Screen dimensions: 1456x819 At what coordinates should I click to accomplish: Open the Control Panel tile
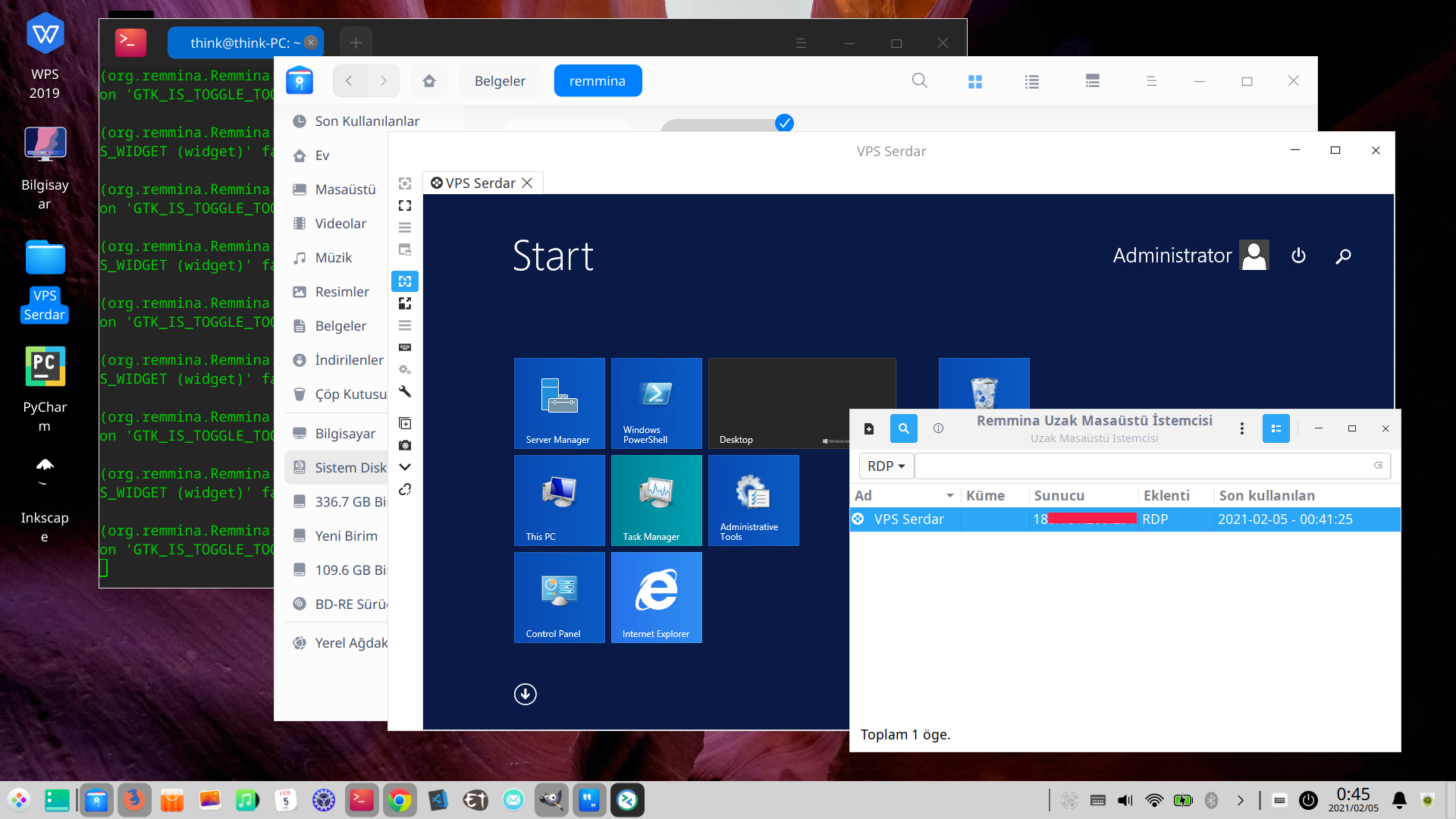(560, 598)
